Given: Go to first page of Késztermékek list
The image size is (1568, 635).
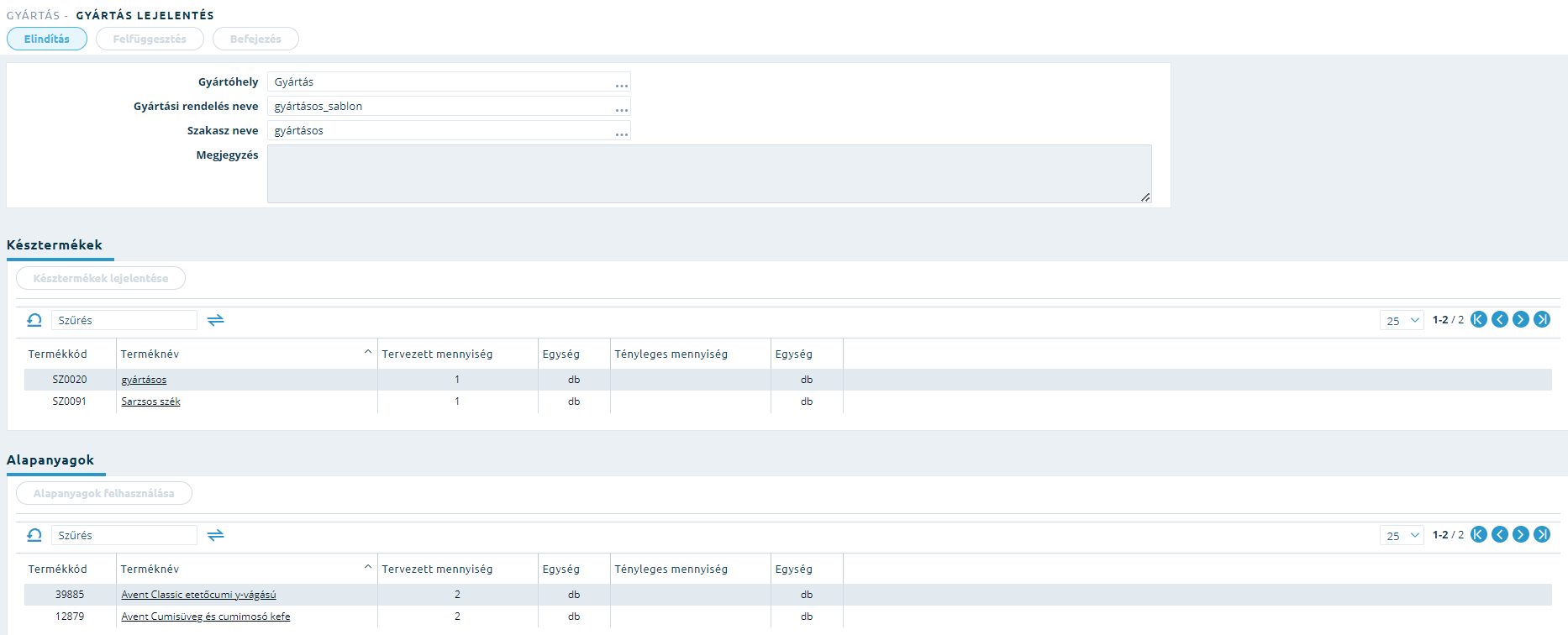Looking at the screenshot, I should pyautogui.click(x=1479, y=319).
